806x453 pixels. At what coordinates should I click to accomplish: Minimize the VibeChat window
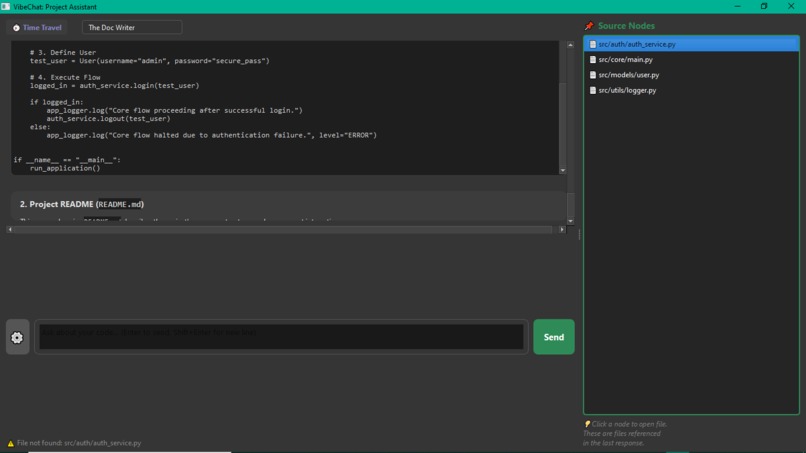click(737, 7)
